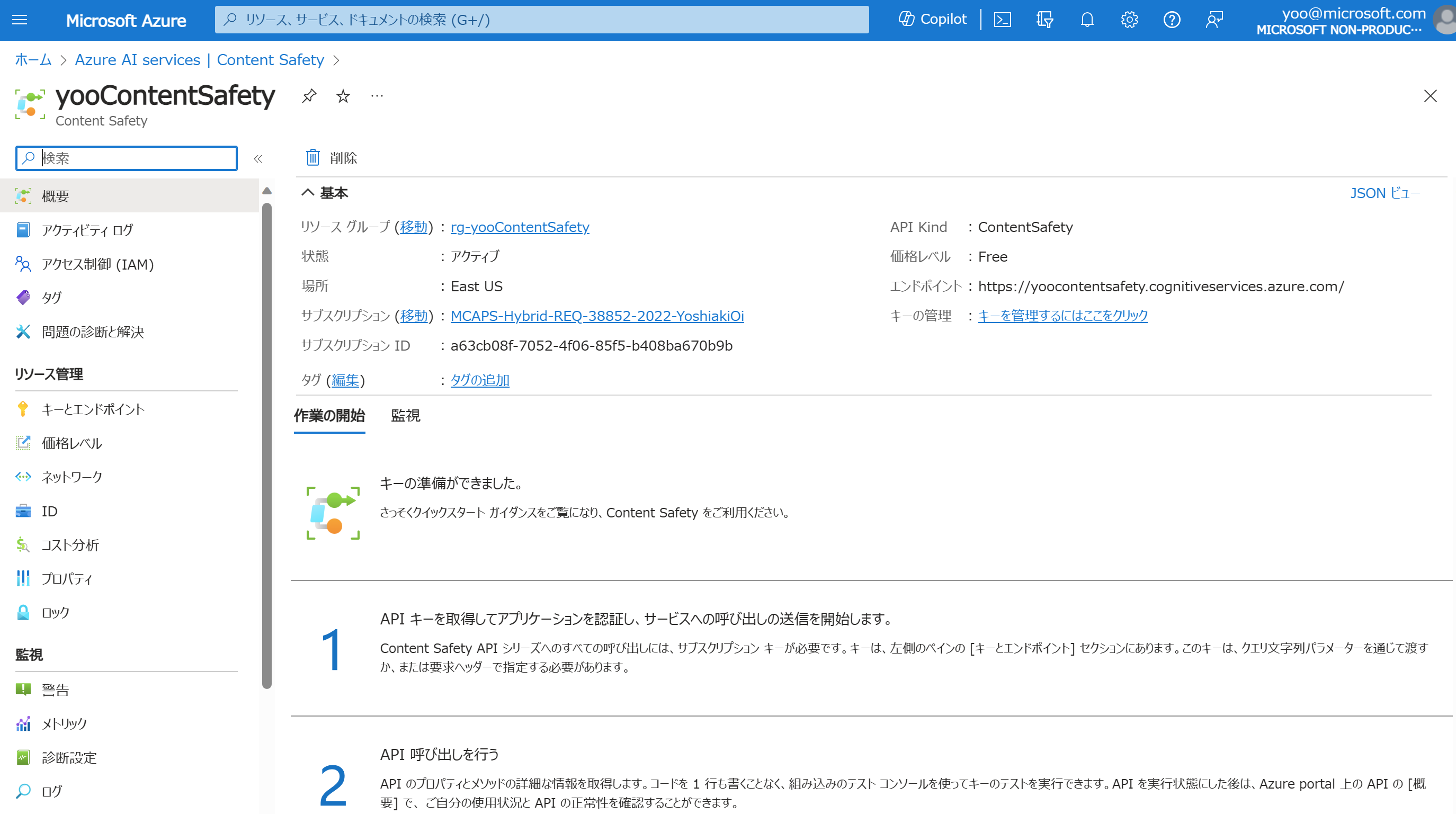
Task: Select キーとエンドポイント in the sidebar
Action: click(92, 409)
